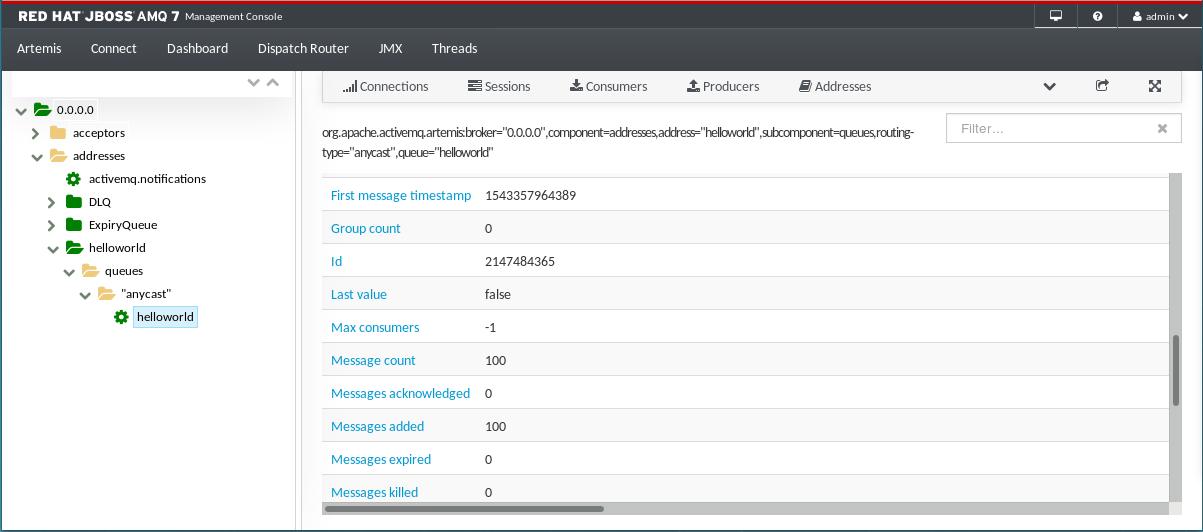
Task: Click the share/export arrow icon in toolbar
Action: point(1102,86)
